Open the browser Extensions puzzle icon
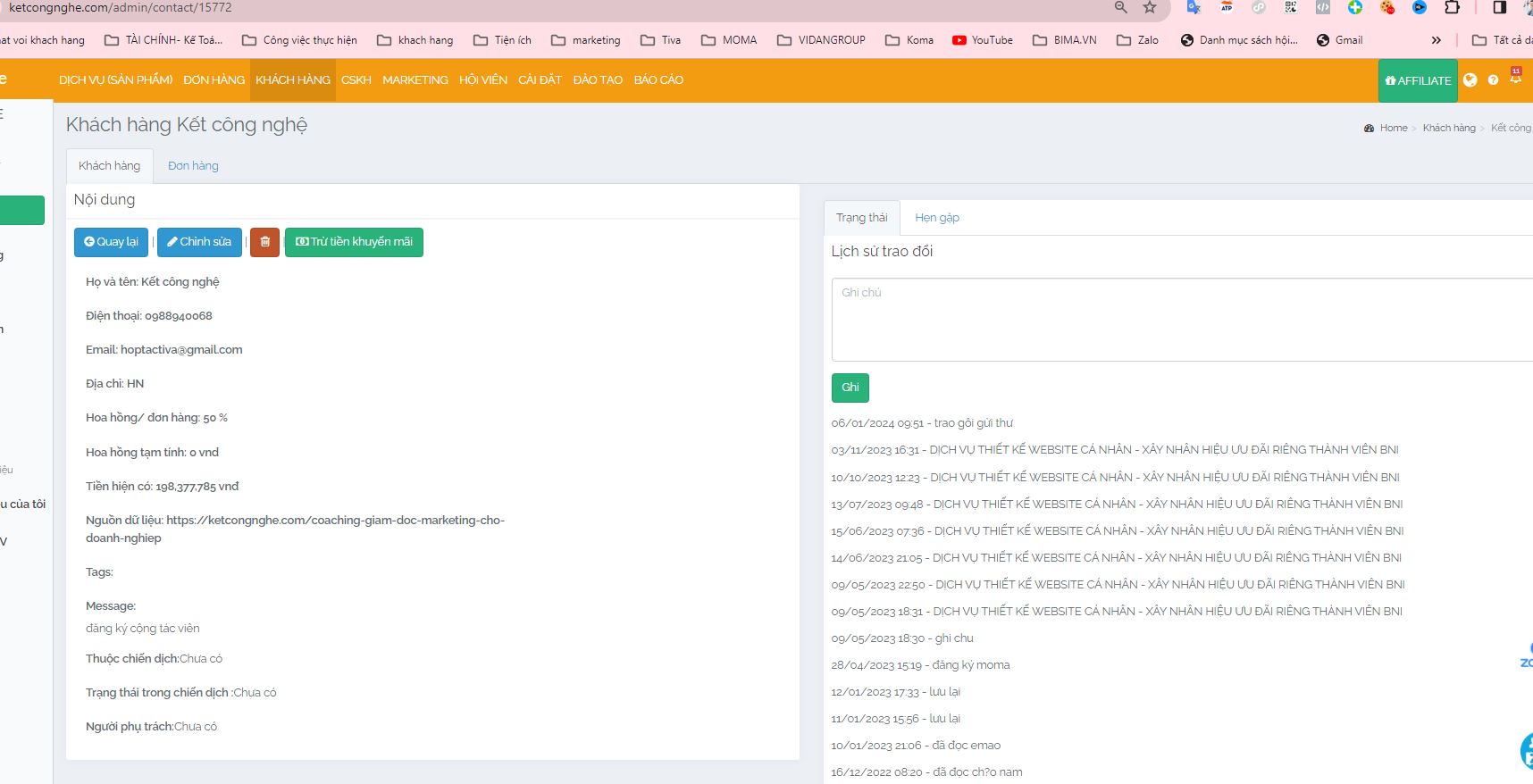This screenshot has width=1533, height=784. tap(1452, 8)
